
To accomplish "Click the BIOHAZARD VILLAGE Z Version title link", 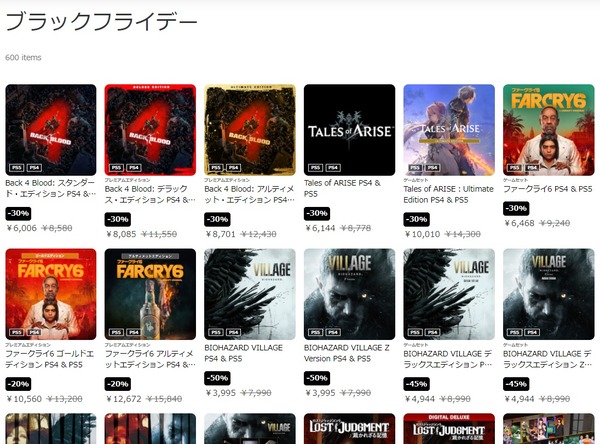I will pos(346,353).
